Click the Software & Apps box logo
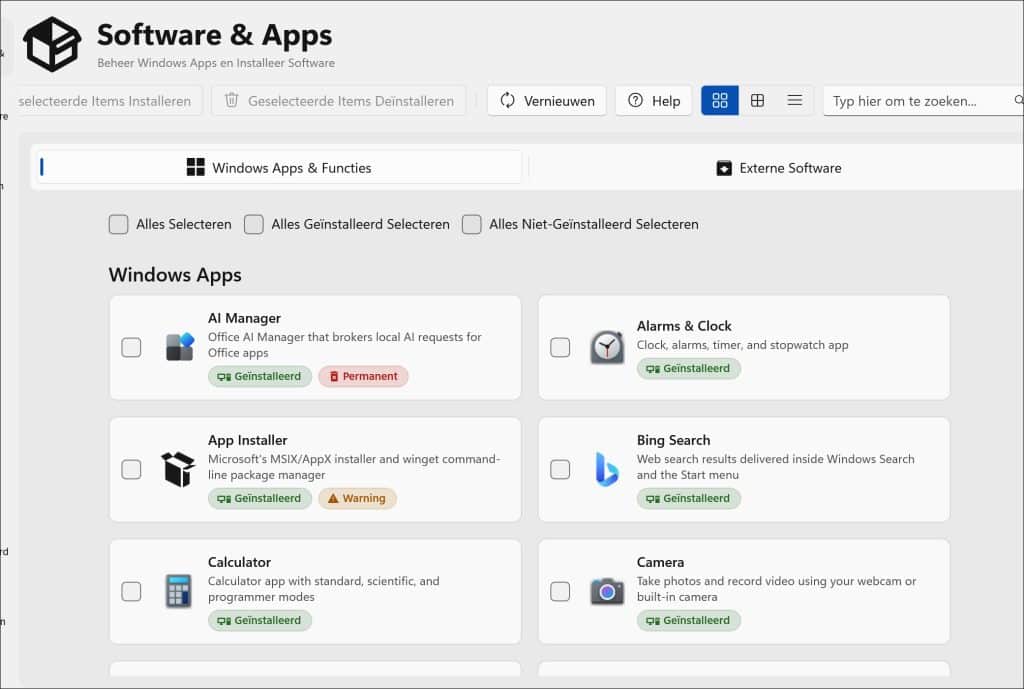The image size is (1024, 689). click(x=52, y=44)
